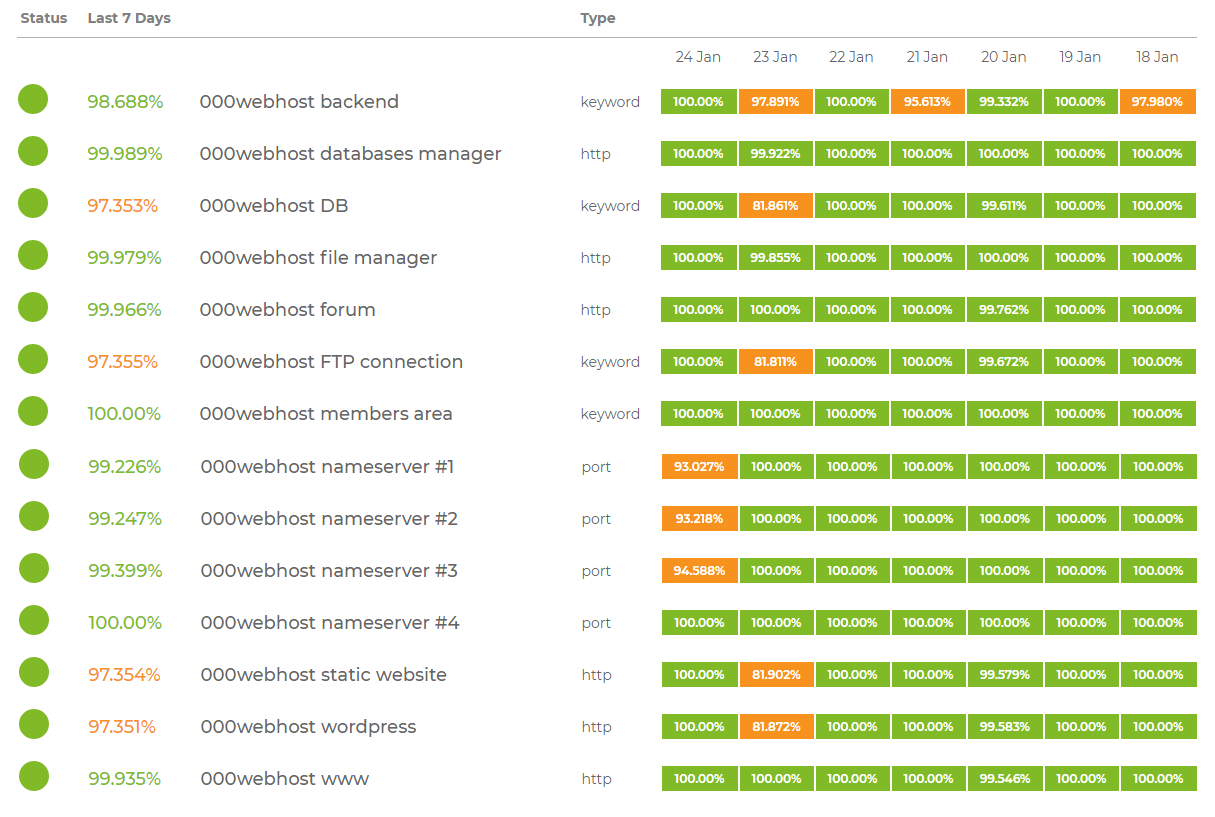Select status indicator for 000webhost www
This screenshot has height=817, width=1215.
[x=34, y=777]
